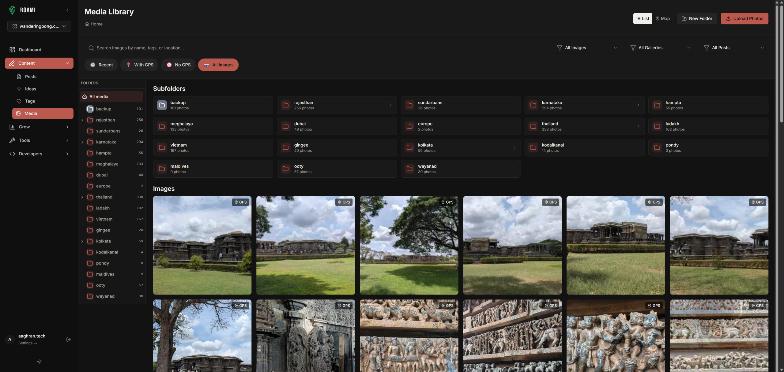Image resolution: width=784 pixels, height=372 pixels.
Task: Open the Tags page in the sidebar
Action: coord(42,101)
